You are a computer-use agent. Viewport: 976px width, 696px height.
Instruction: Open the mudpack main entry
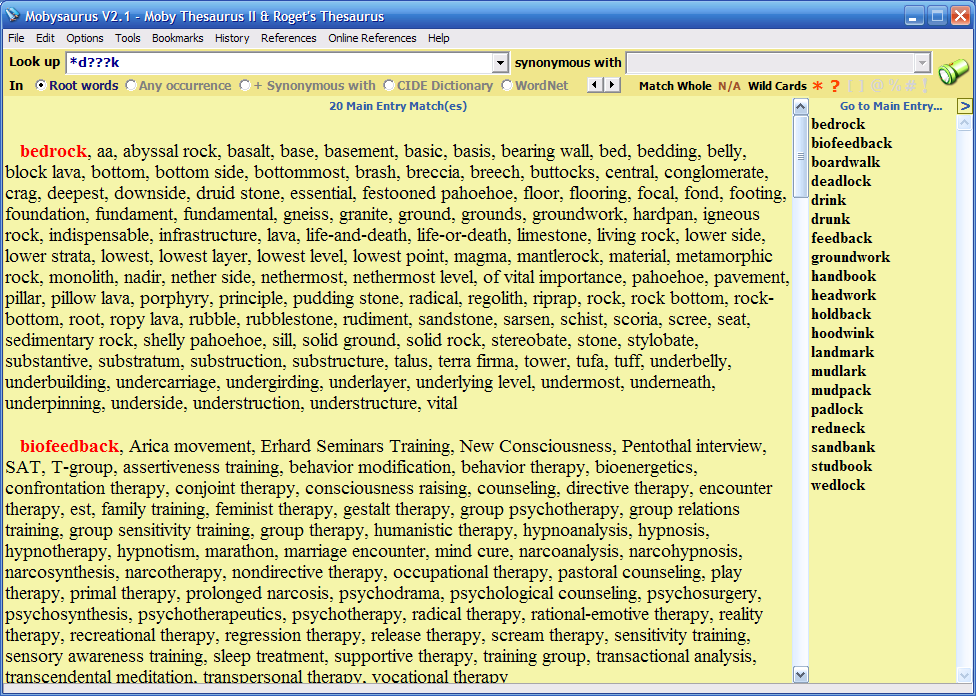pos(841,390)
